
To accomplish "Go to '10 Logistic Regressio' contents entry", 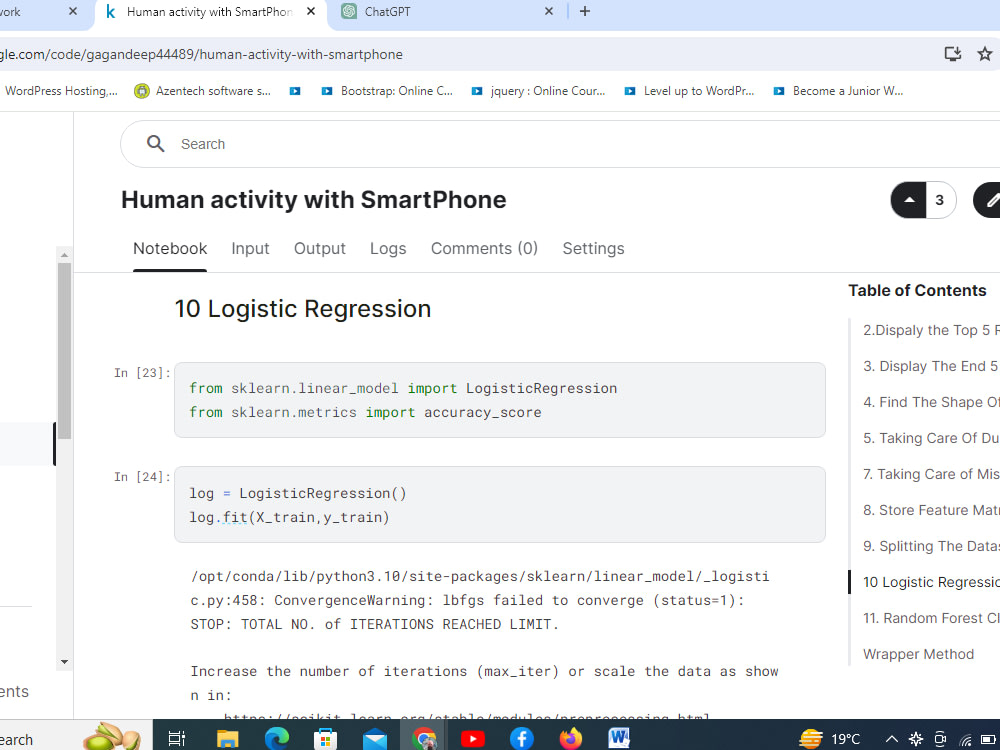I will pos(931,582).
